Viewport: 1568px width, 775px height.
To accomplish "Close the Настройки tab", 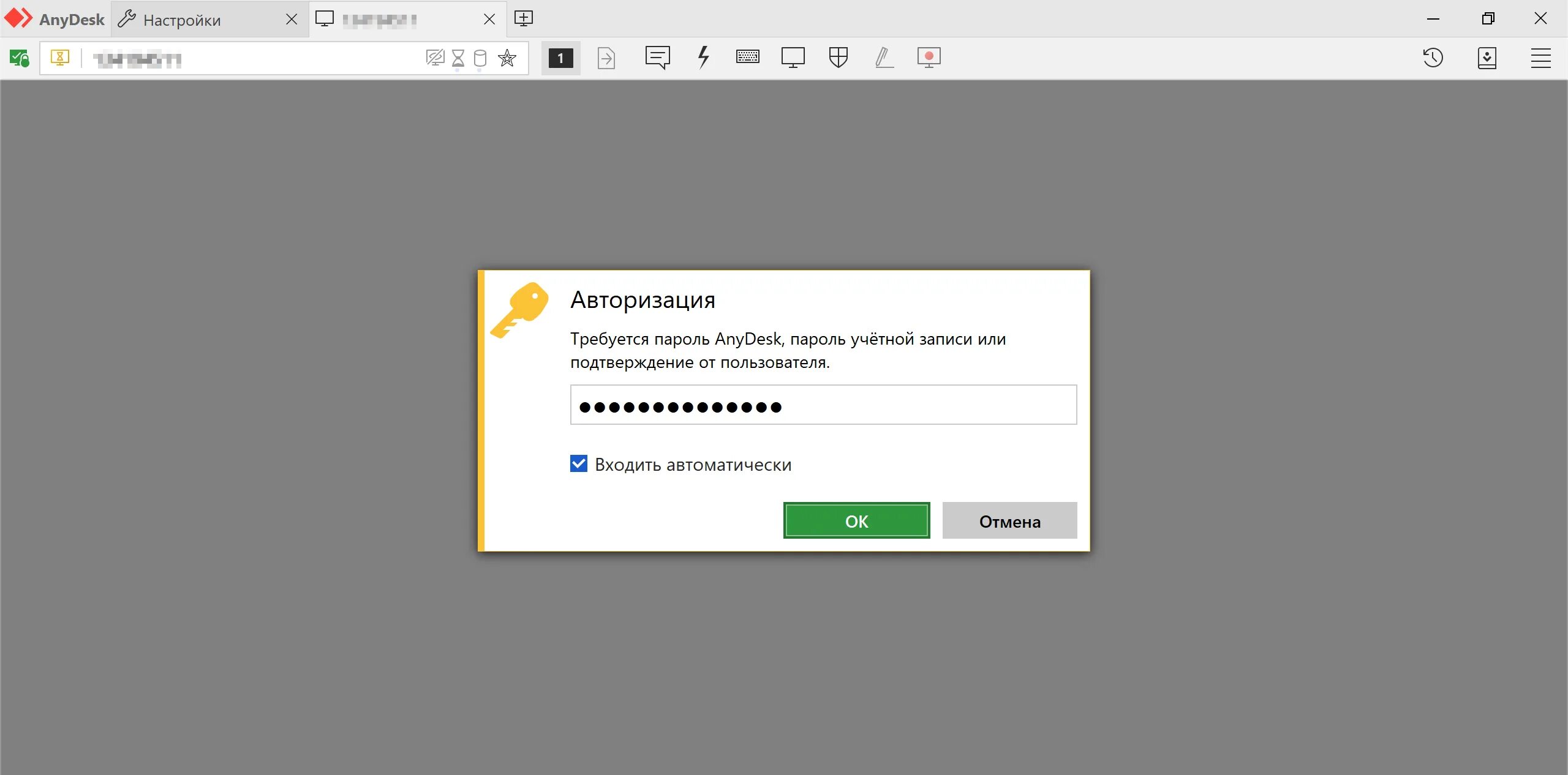I will point(292,20).
